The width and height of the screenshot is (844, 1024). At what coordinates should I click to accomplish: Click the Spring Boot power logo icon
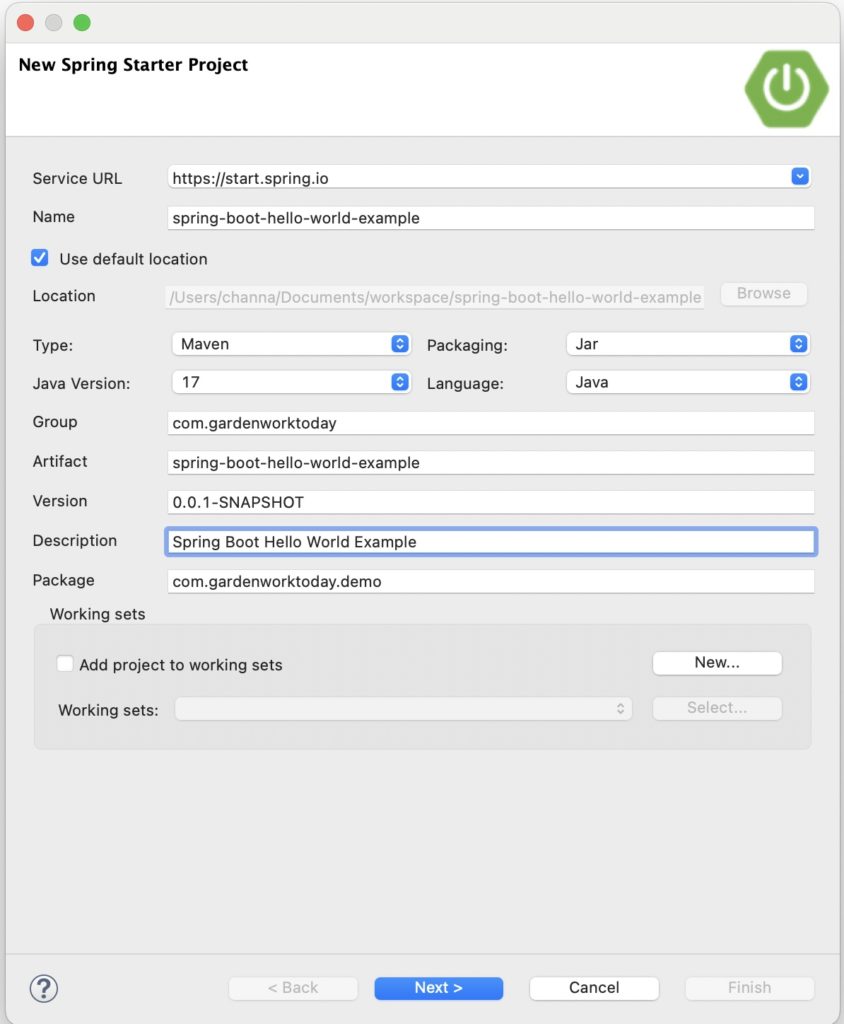point(786,89)
